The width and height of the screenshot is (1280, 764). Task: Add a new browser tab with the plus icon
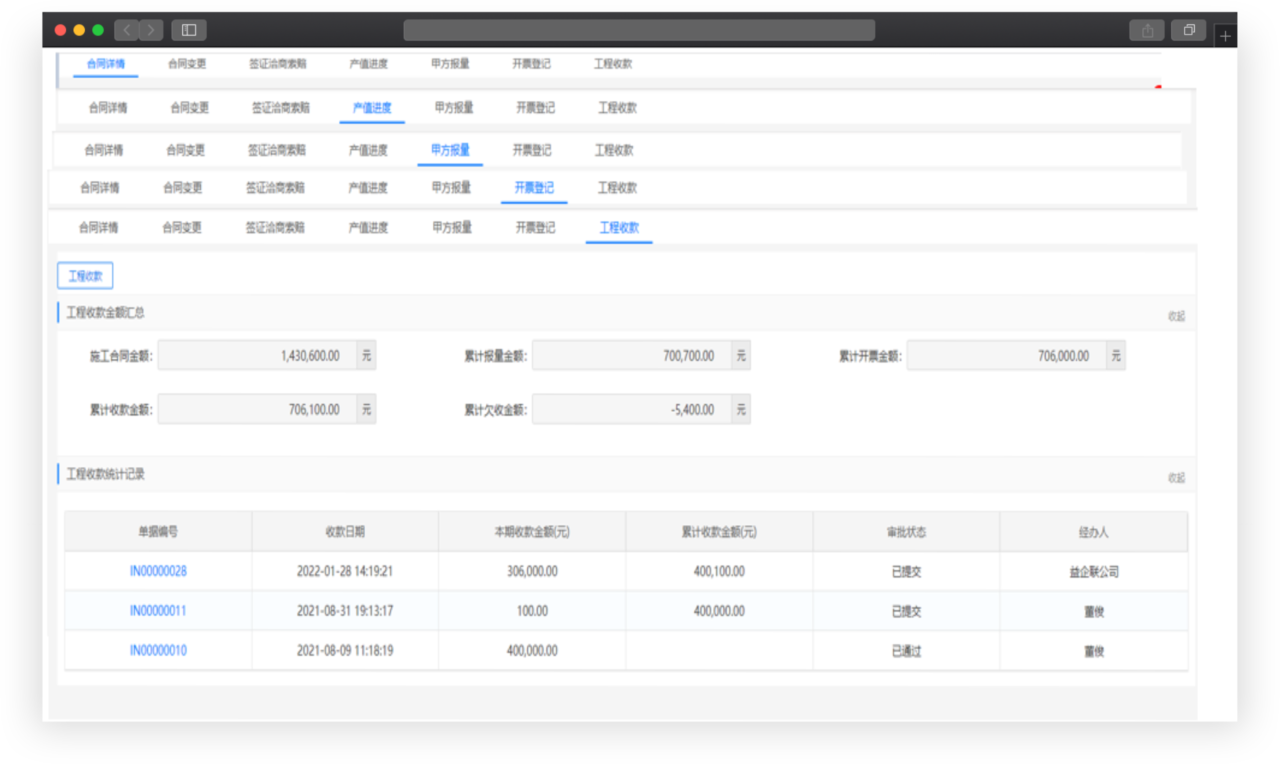click(x=1226, y=36)
